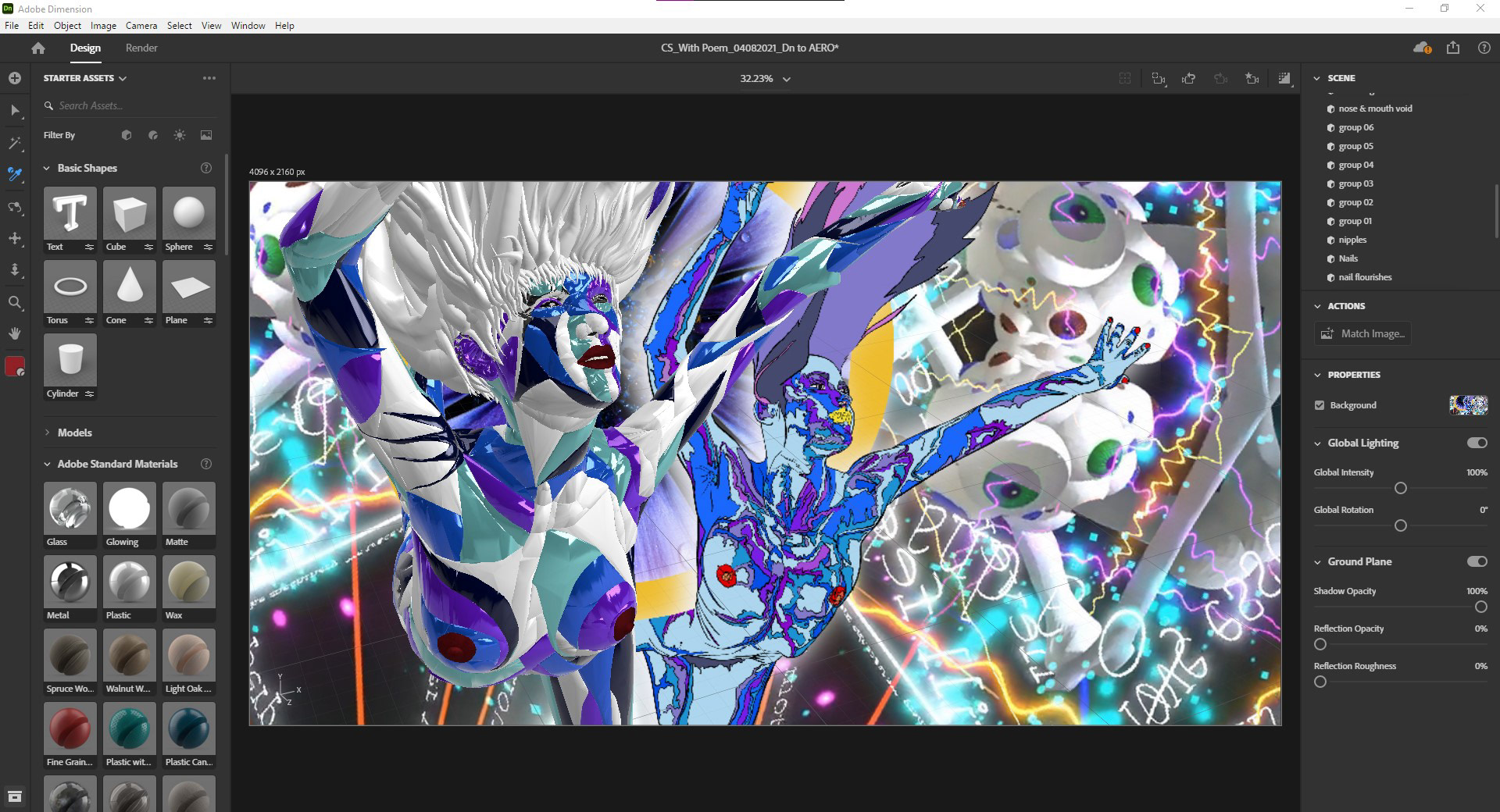Select the Magic Wand tool
This screenshot has width=1500, height=812.
15,143
